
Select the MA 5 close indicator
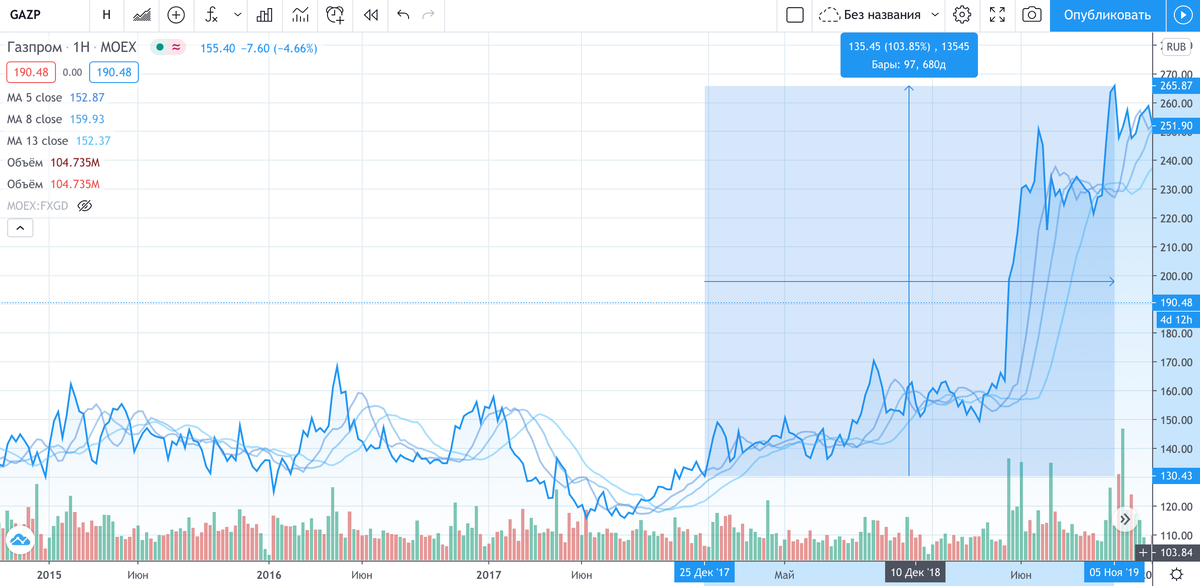[55, 97]
